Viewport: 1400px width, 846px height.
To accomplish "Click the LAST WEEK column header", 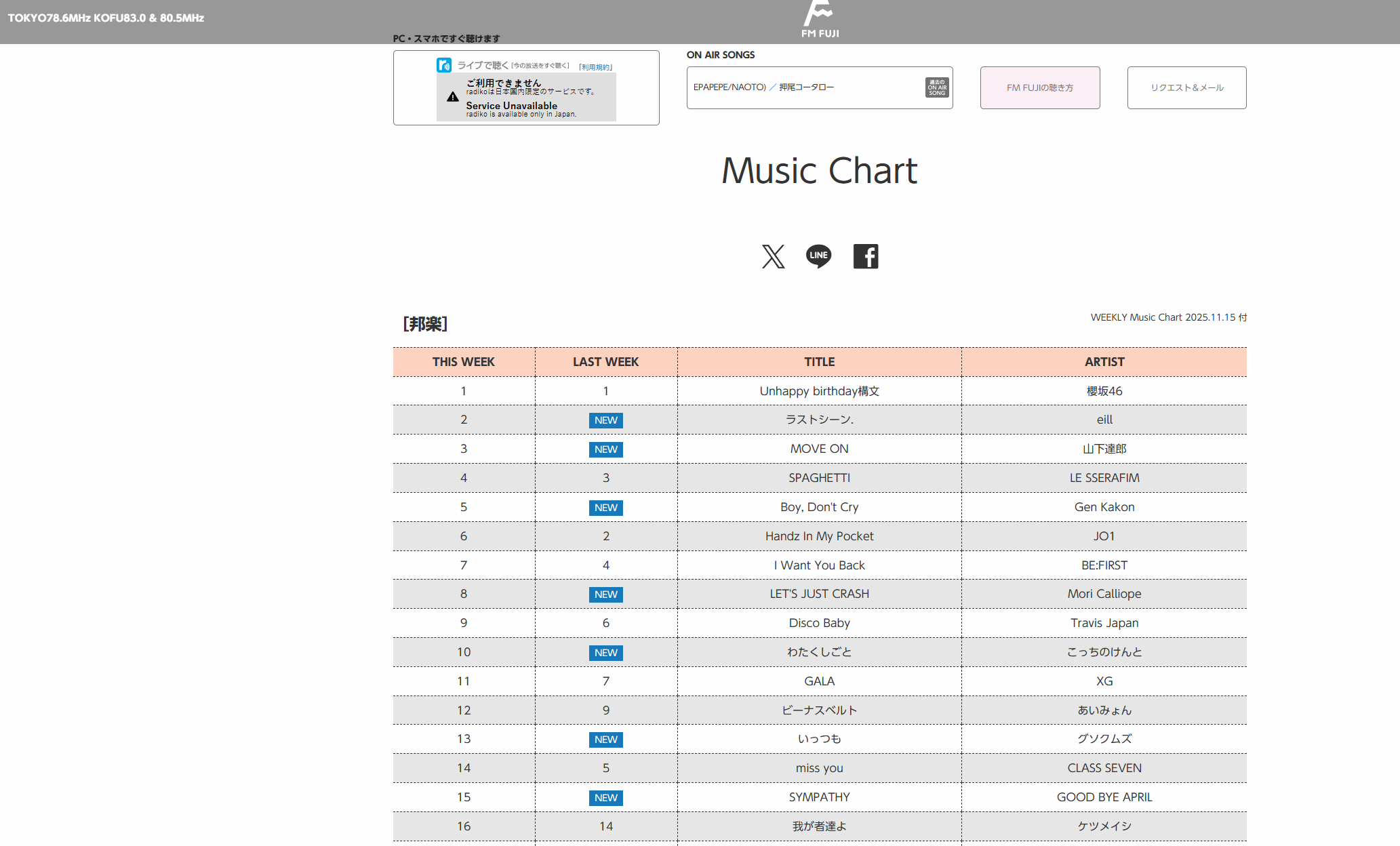I will click(x=605, y=362).
